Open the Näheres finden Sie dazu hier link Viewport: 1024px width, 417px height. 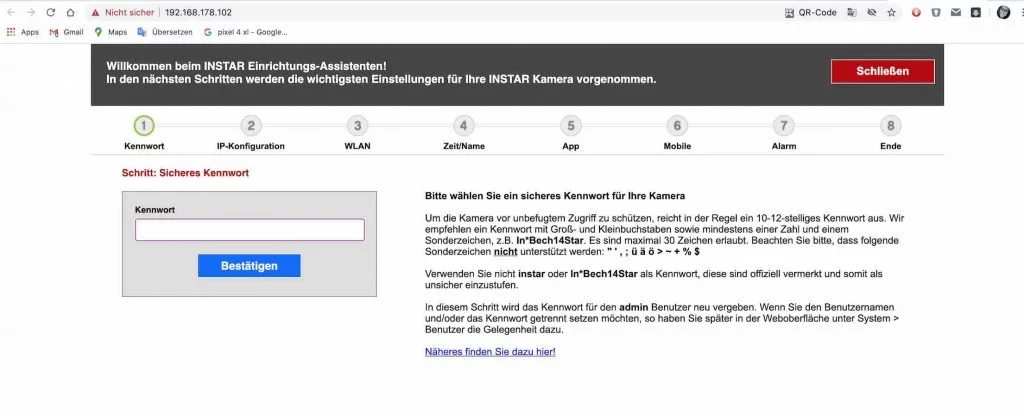[x=490, y=352]
